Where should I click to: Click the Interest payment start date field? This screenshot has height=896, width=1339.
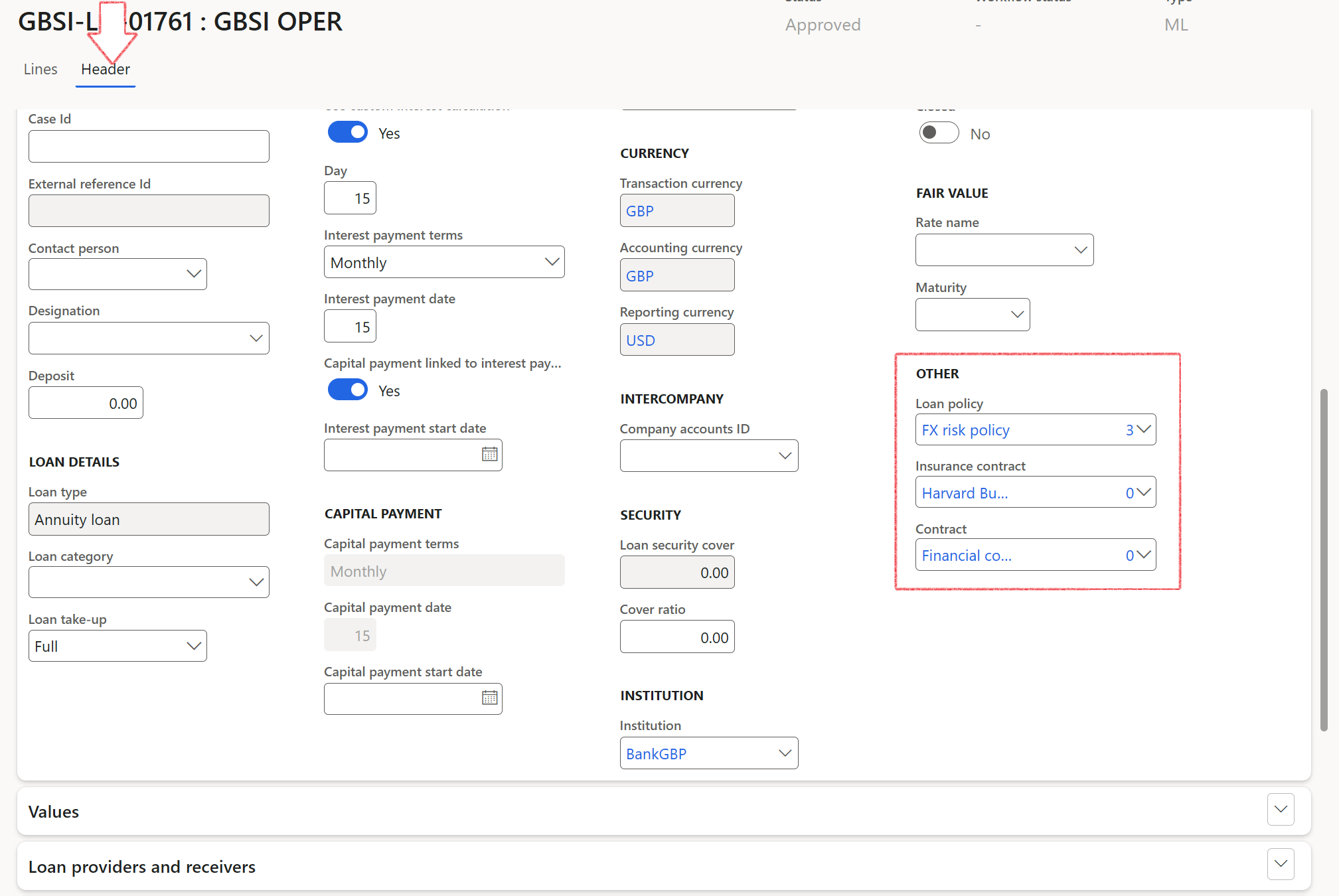(x=413, y=455)
